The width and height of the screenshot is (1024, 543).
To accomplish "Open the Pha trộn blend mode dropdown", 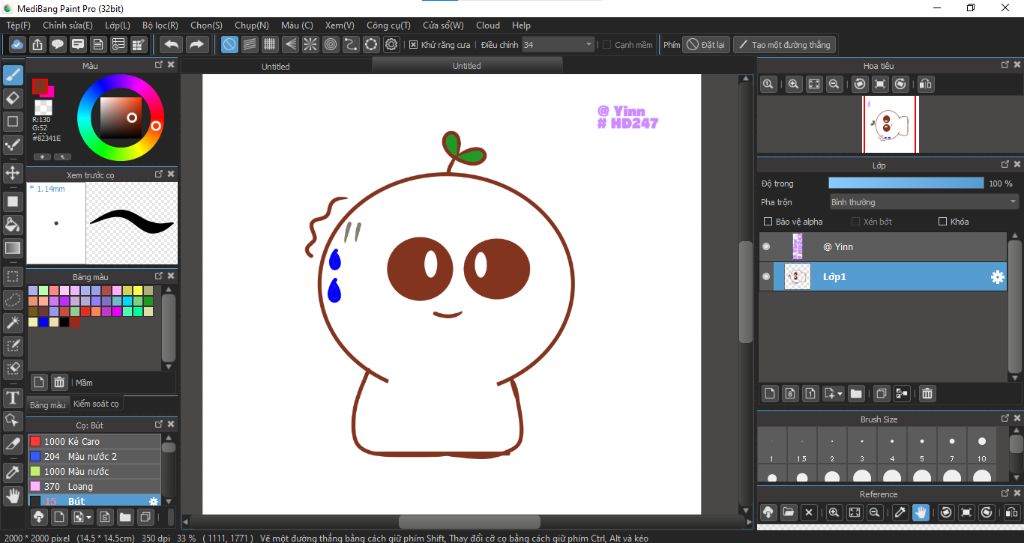I will coord(923,202).
